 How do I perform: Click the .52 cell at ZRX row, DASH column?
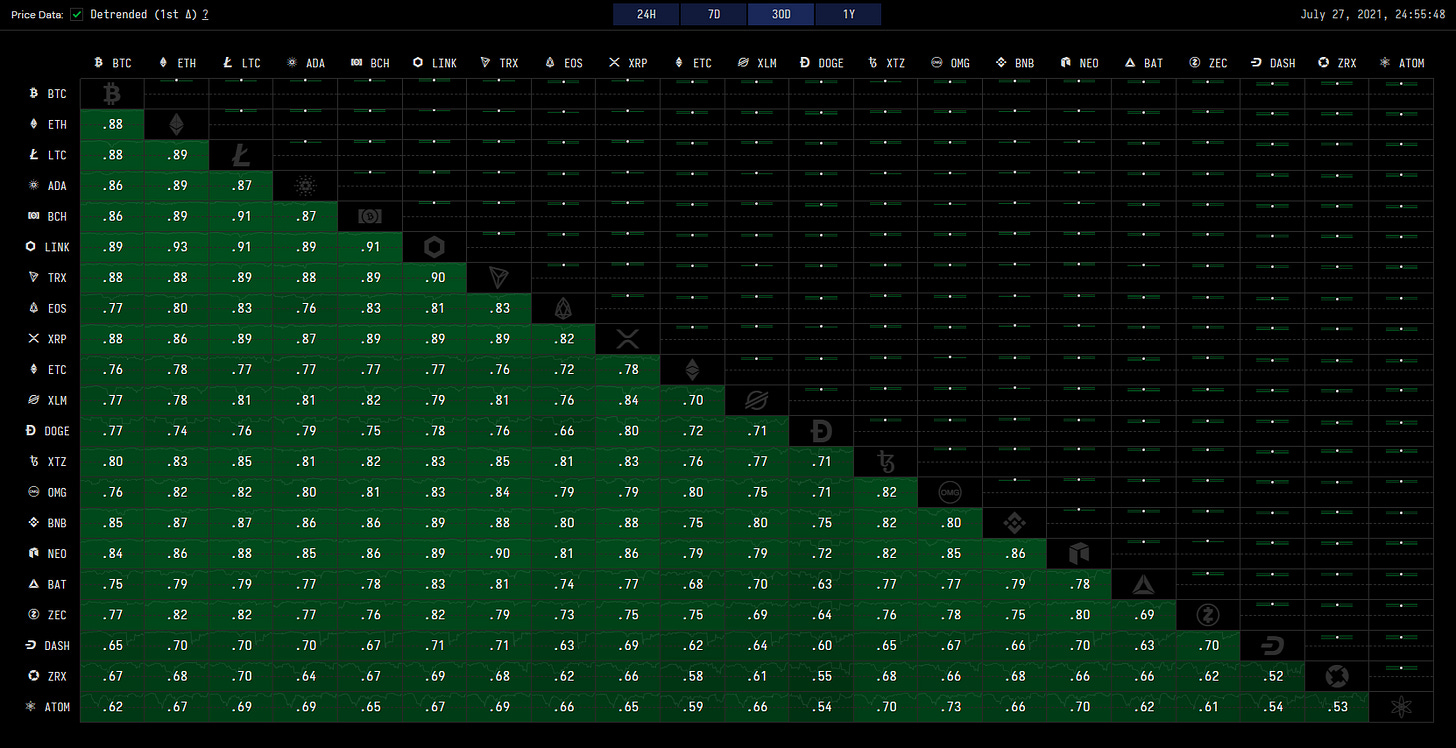(x=1273, y=676)
